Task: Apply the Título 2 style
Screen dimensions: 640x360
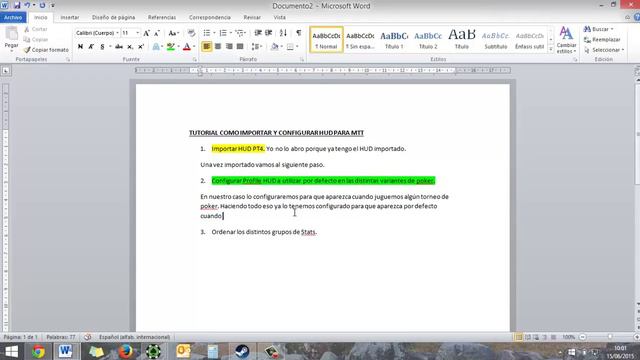Action: coord(428,40)
